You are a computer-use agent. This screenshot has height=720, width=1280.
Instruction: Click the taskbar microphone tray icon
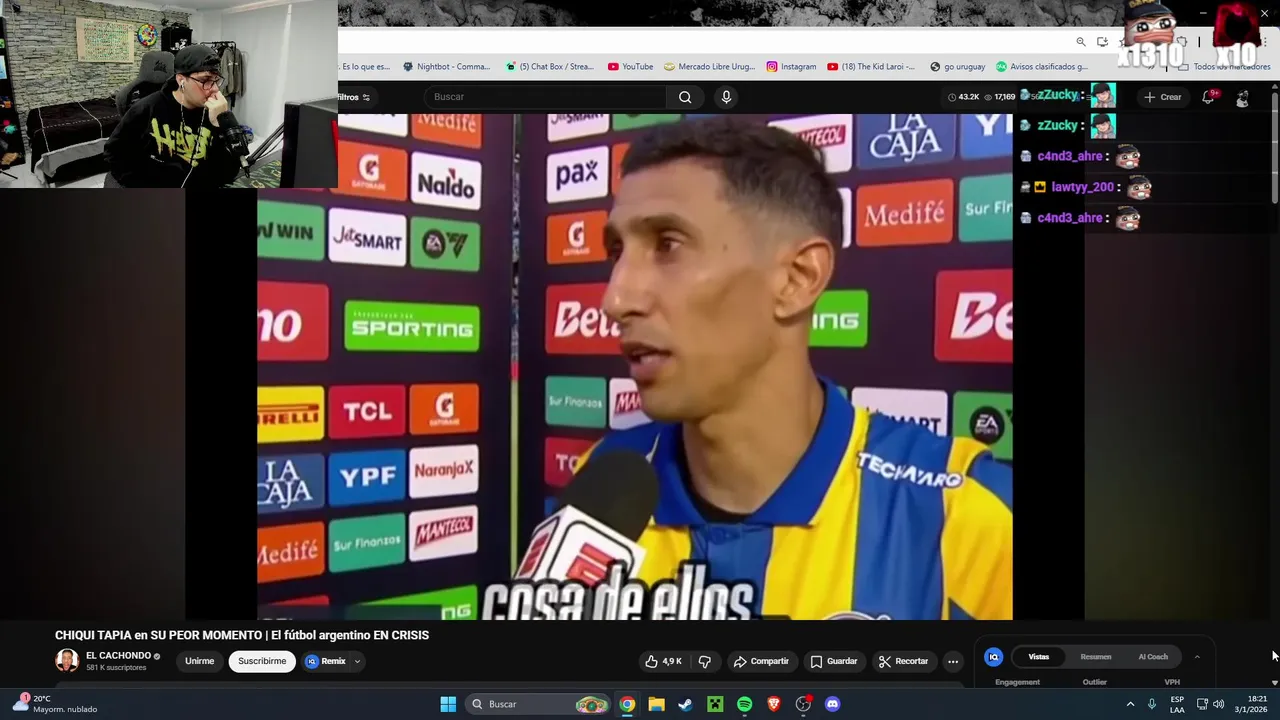pyautogui.click(x=1152, y=704)
